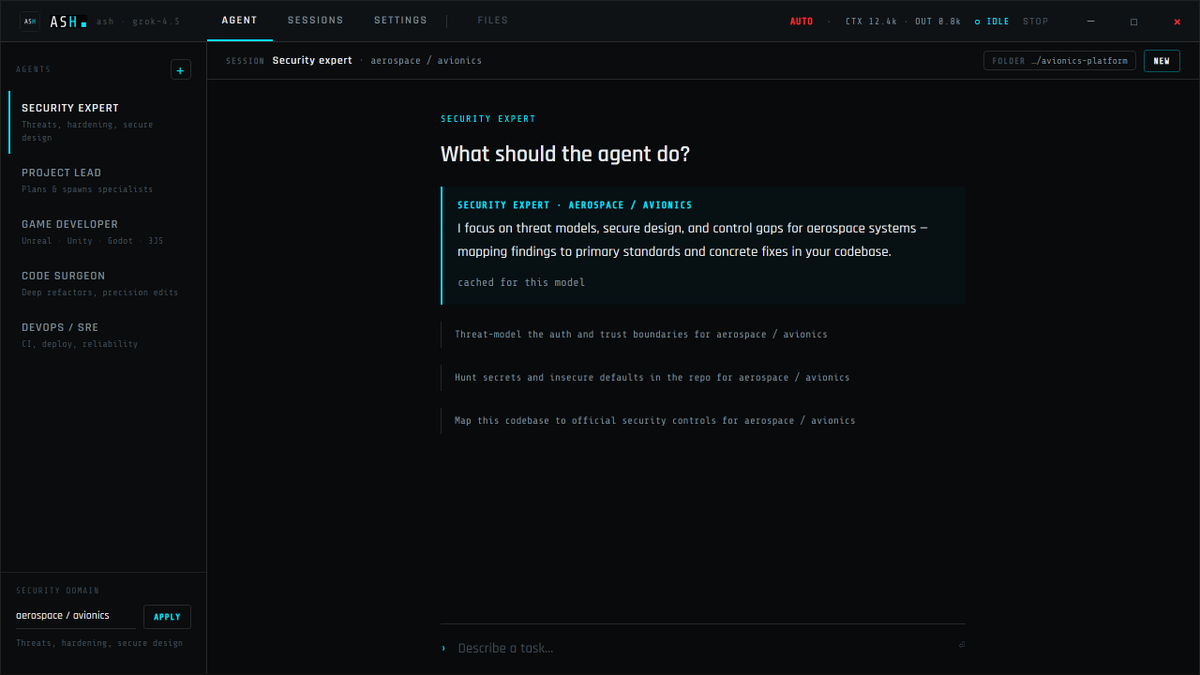Choose the Threat-model auth and trust boundaries suggestion
Viewport: 1200px width, 675px height.
(702, 334)
